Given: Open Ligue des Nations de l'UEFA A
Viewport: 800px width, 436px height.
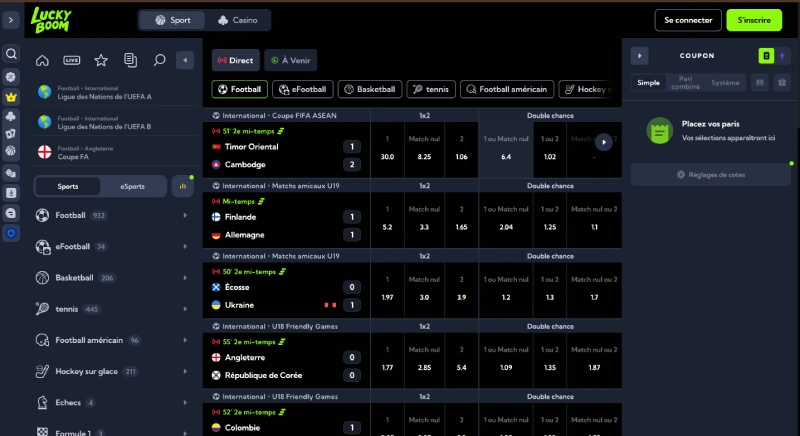Looking at the screenshot, I should pos(116,92).
